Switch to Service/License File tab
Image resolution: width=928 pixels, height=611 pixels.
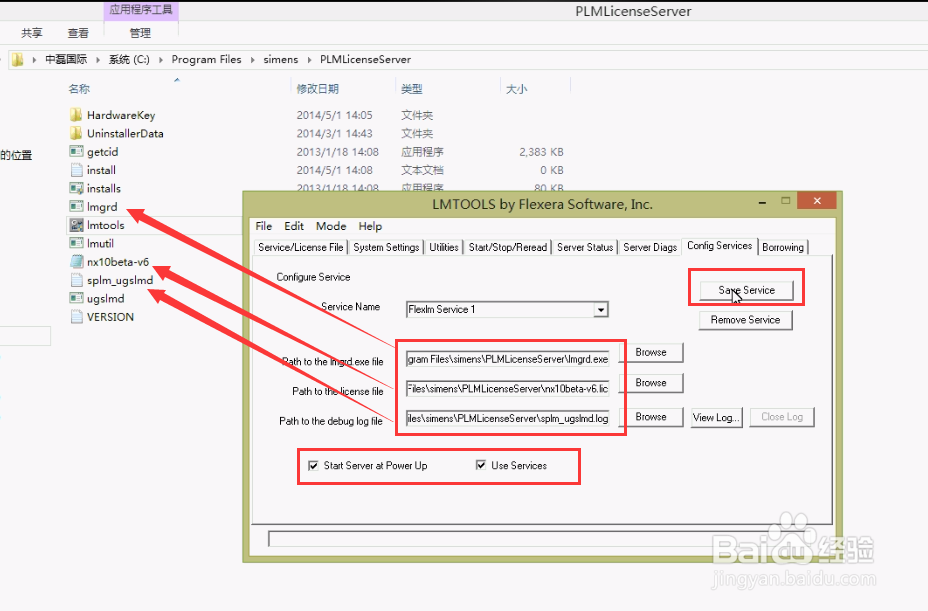[x=301, y=247]
